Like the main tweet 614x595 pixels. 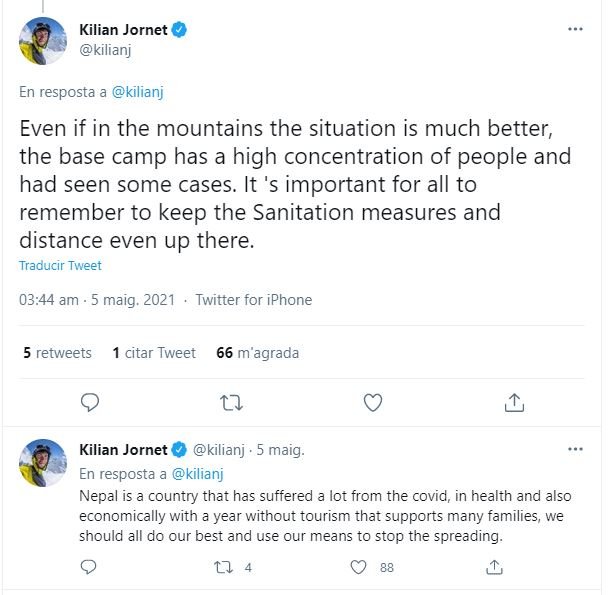[x=373, y=403]
